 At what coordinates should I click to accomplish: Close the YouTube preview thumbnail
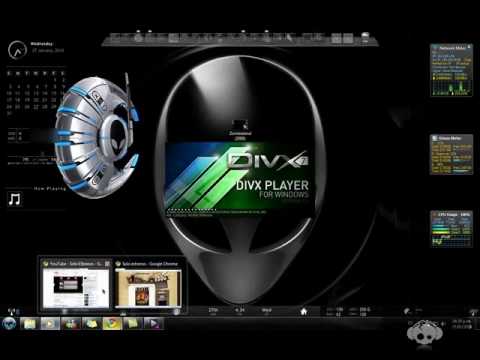point(107,264)
